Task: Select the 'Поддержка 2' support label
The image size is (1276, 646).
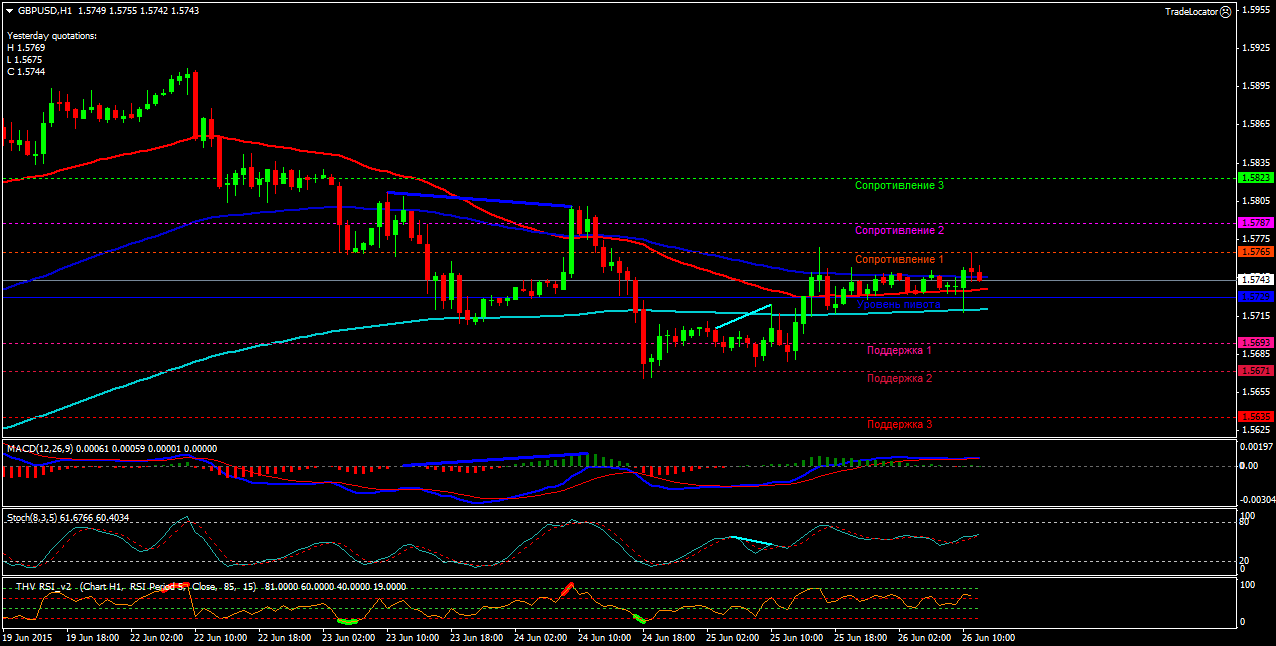Action: 899,378
